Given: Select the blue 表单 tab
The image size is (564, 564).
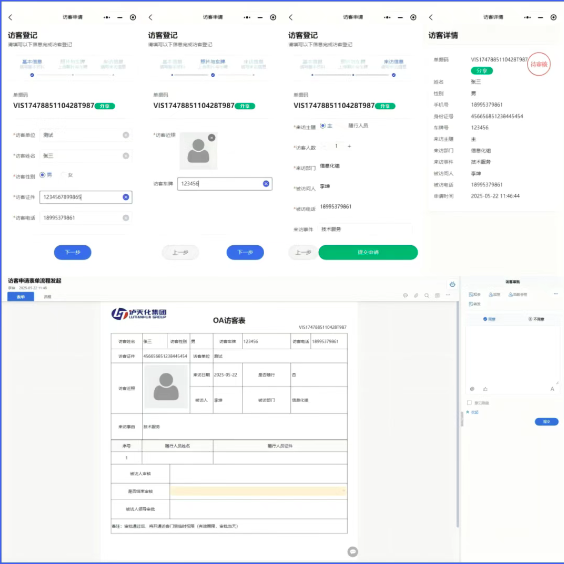Looking at the screenshot, I should click(x=21, y=297).
